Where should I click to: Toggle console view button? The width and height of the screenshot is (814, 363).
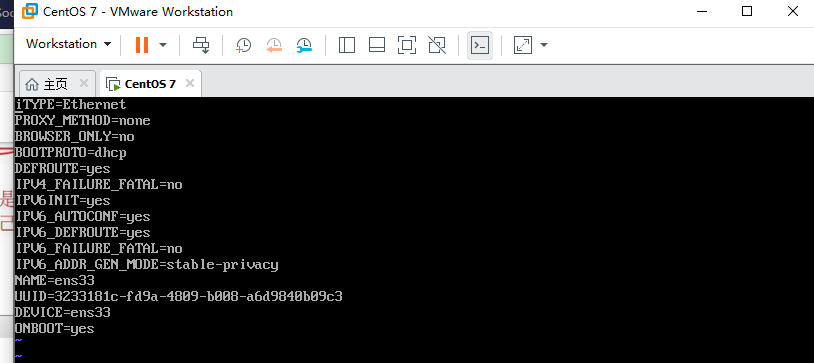480,45
